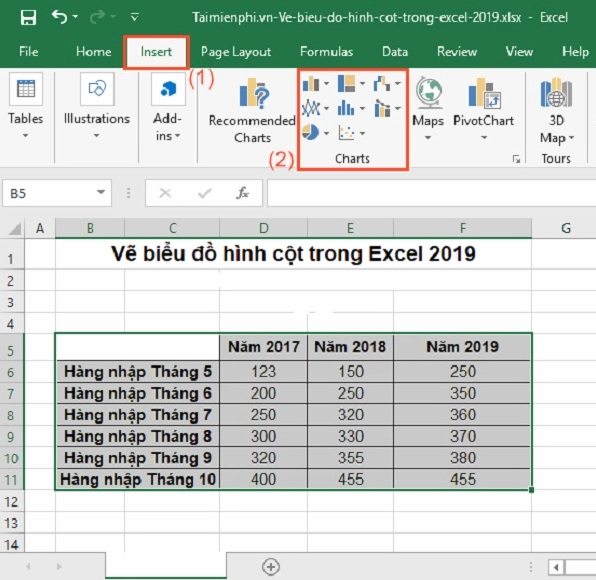Open the Column chart dropdown arrow
596x580 pixels.
(x=327, y=83)
